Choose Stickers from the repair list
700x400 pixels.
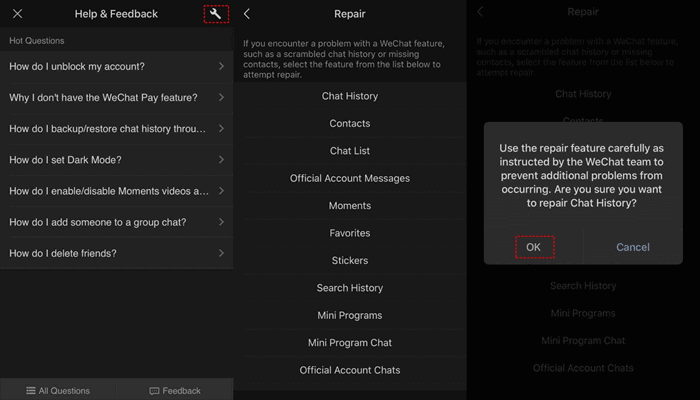[x=349, y=260]
